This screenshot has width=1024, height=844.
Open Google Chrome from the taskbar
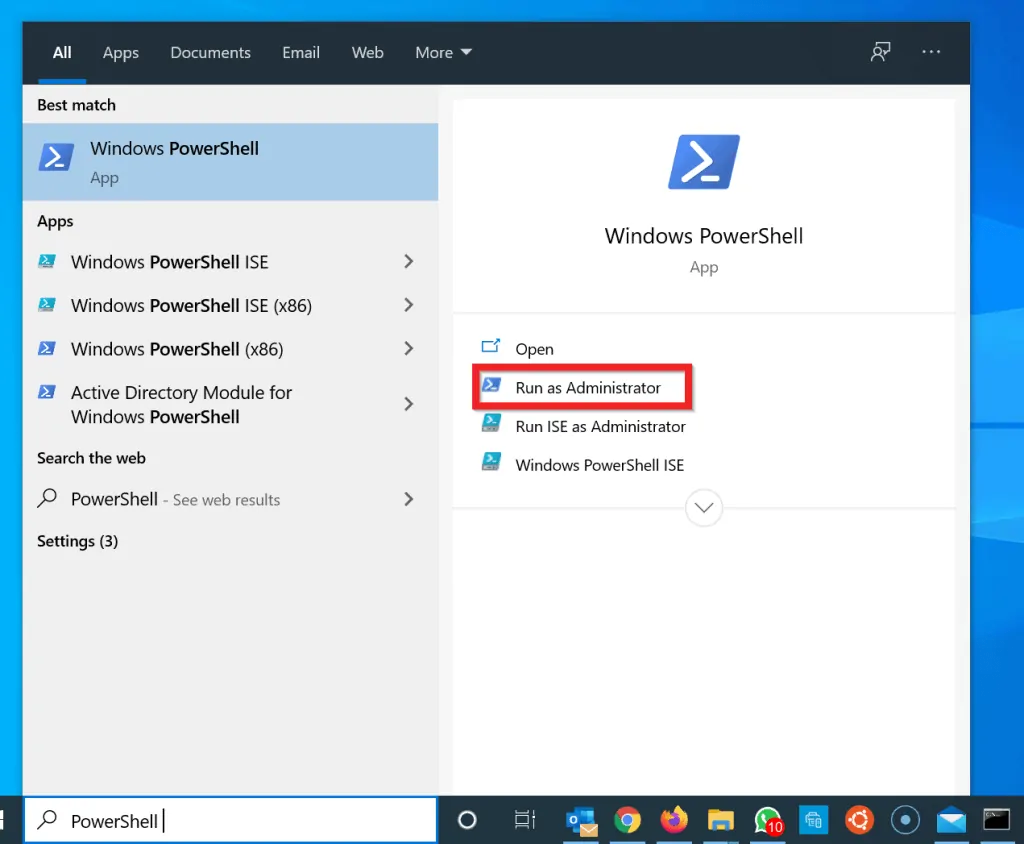(628, 820)
